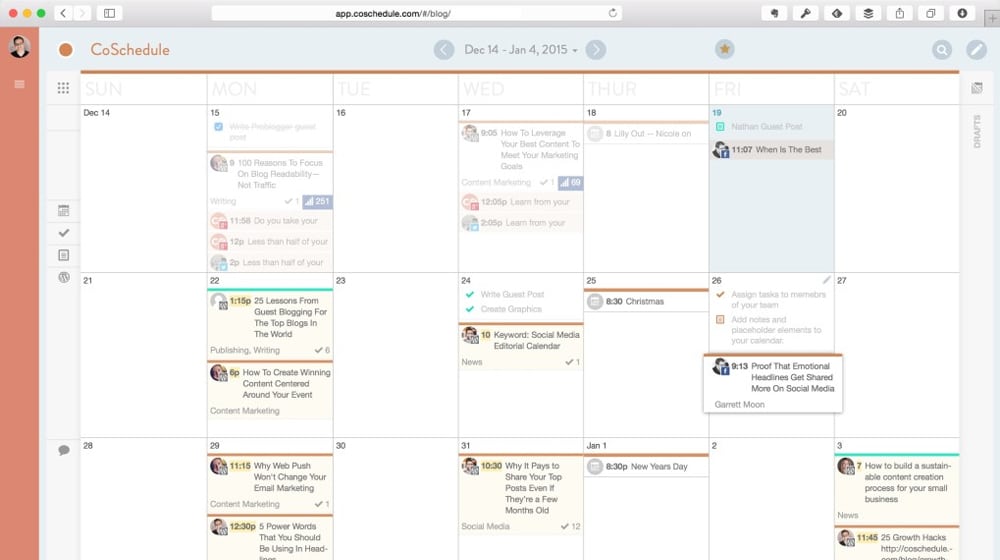Click the 251 stats badge on Writing post
This screenshot has width=1000, height=560.
point(317,202)
